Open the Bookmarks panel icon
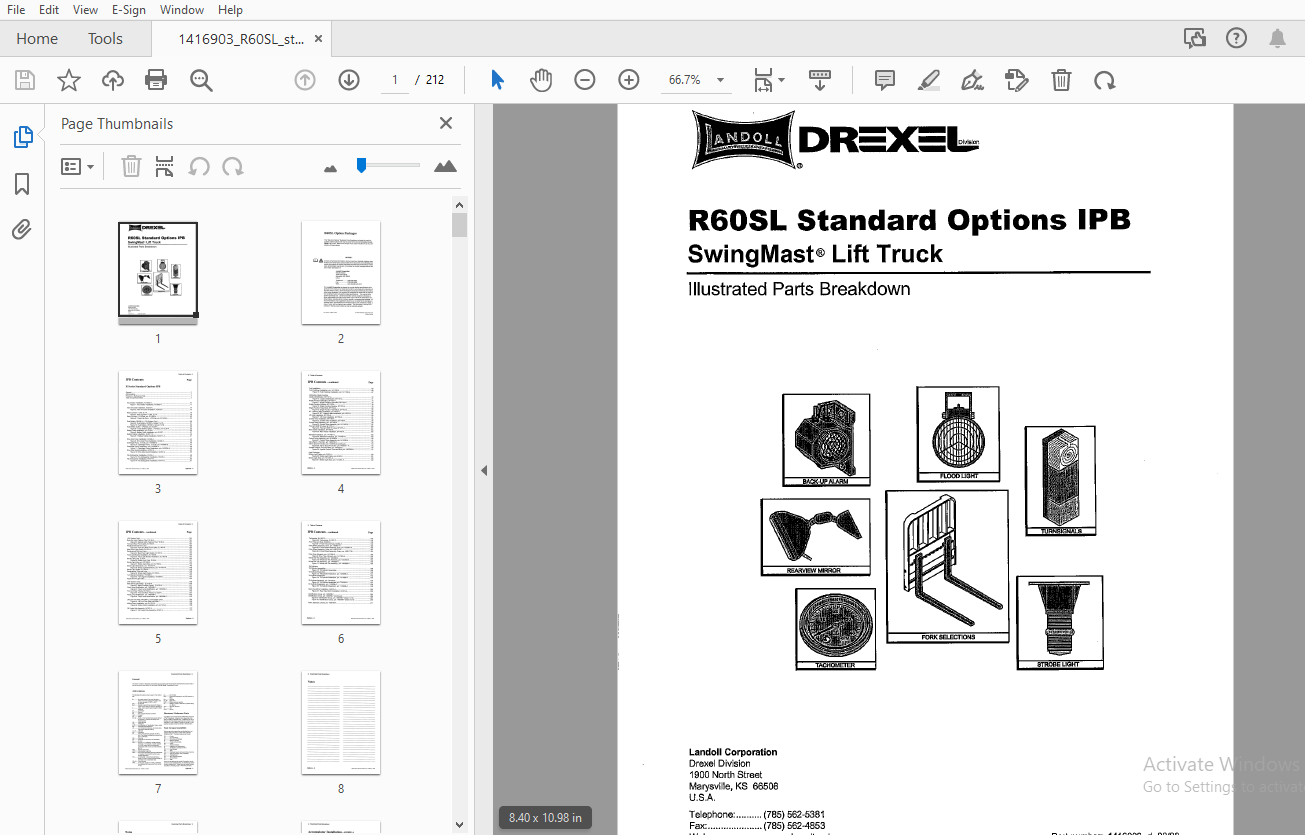The image size is (1305, 835). pos(22,184)
